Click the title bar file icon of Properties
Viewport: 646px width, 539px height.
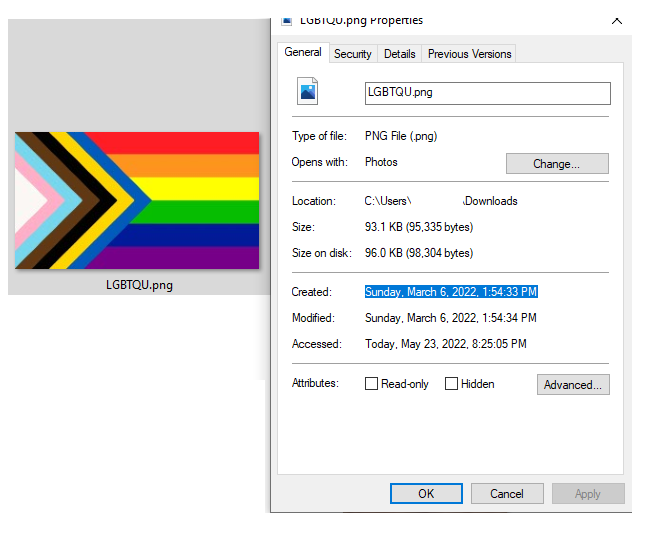[x=287, y=21]
